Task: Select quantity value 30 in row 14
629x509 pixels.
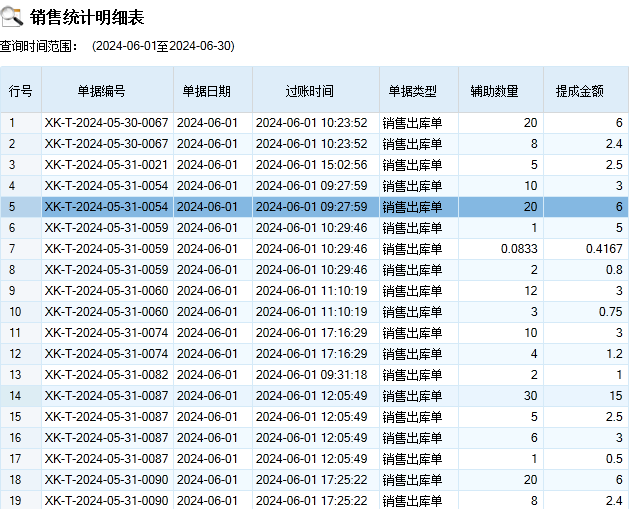Action: 530,396
